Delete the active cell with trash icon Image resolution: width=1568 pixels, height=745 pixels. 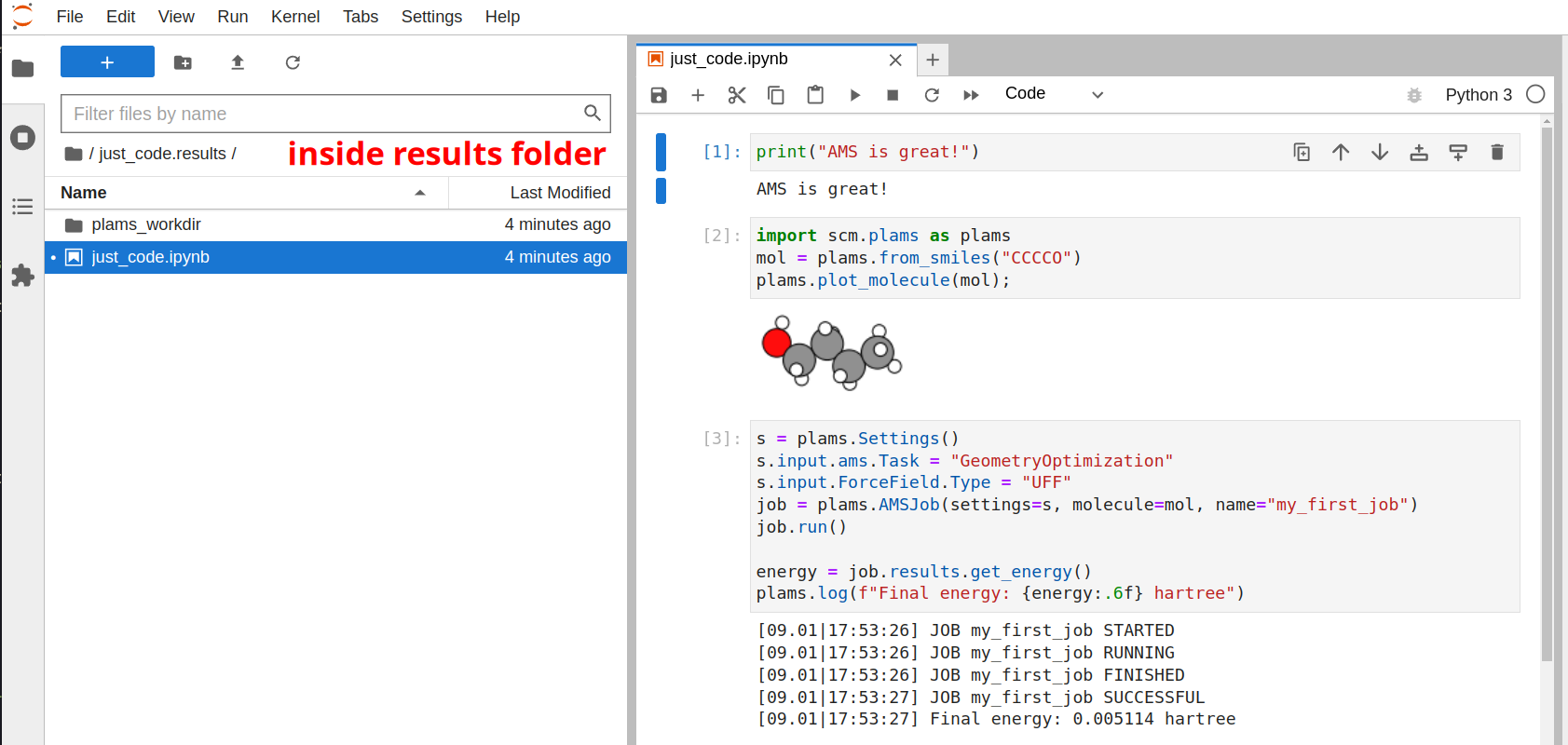1497,153
